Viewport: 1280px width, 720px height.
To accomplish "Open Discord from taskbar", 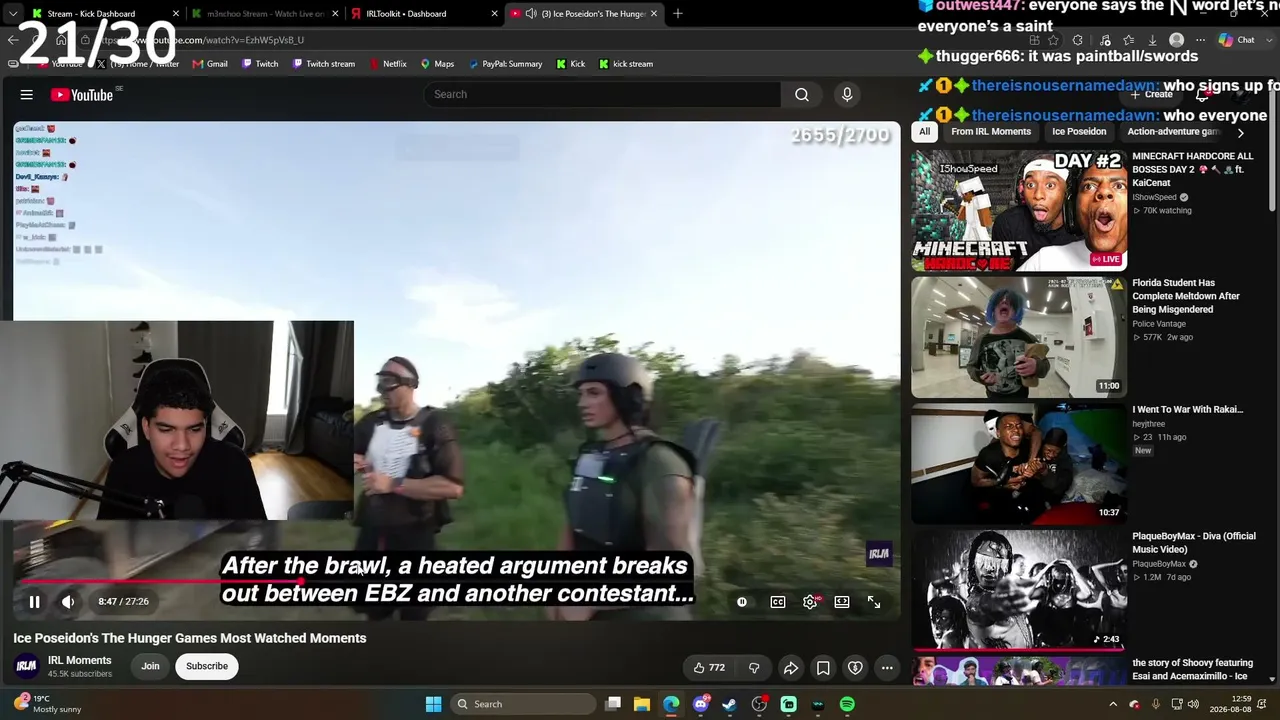I will point(701,704).
